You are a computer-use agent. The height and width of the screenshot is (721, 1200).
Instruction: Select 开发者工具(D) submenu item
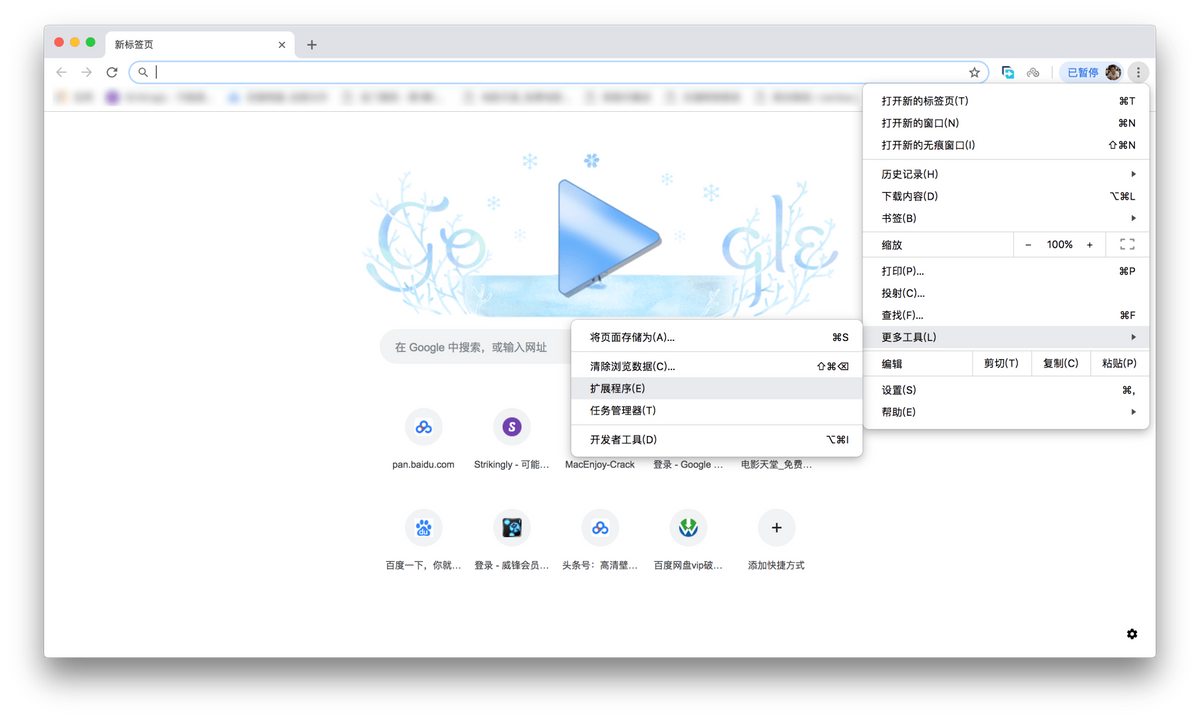(x=717, y=439)
